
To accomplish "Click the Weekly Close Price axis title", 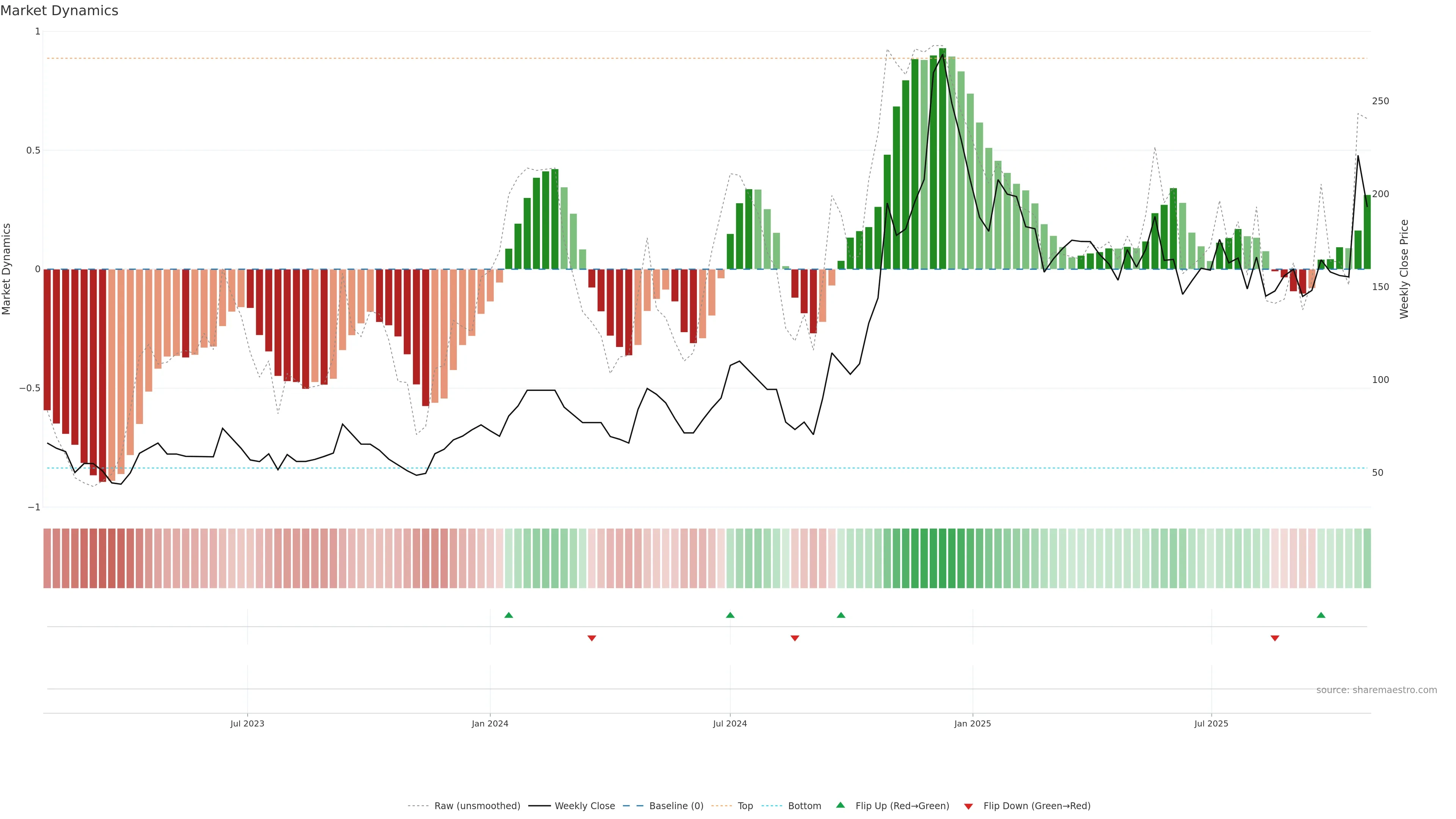I will click(x=1404, y=269).
